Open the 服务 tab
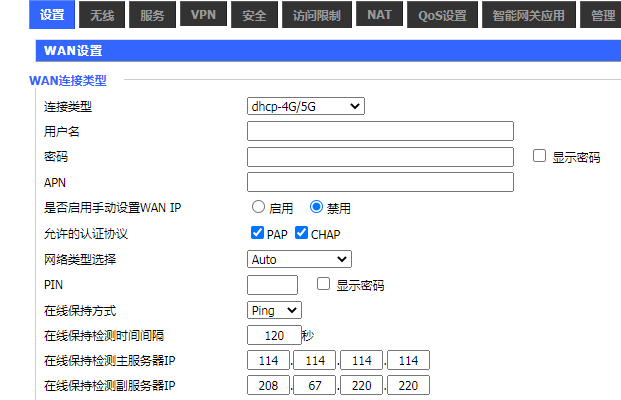 [152, 15]
